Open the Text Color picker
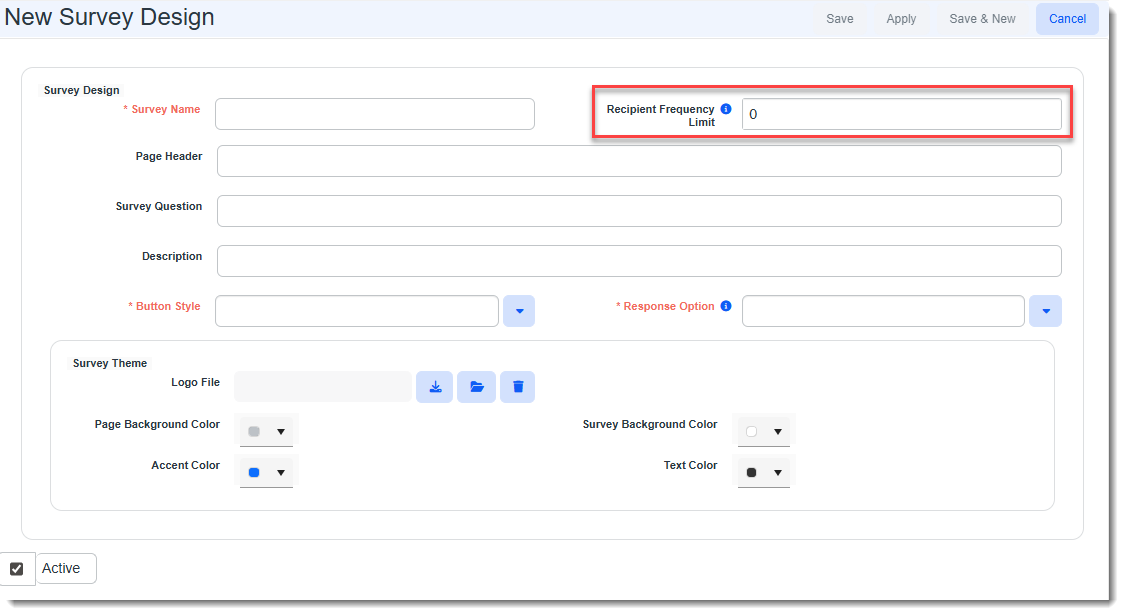 click(x=764, y=472)
